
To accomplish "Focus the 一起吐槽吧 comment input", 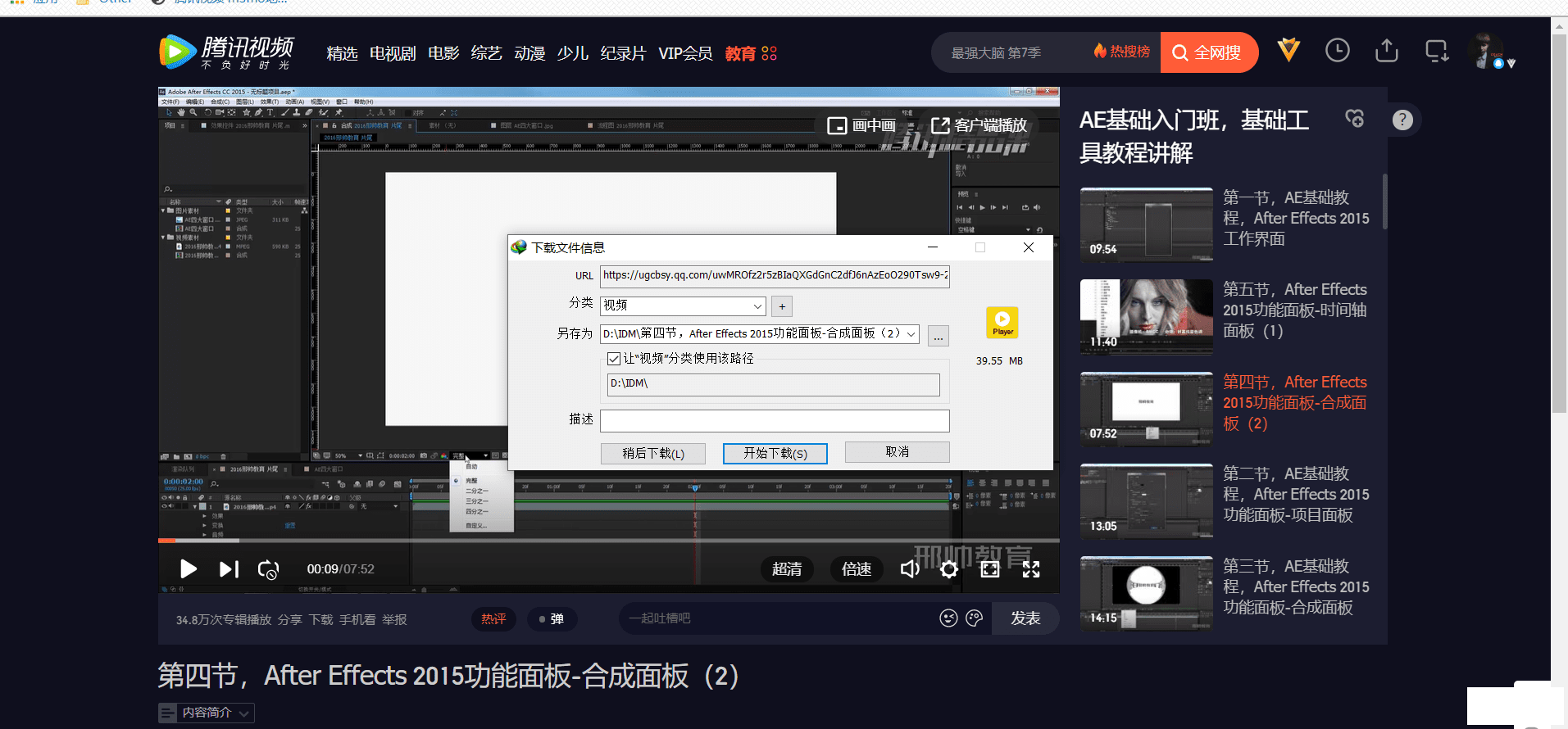I will click(x=779, y=618).
